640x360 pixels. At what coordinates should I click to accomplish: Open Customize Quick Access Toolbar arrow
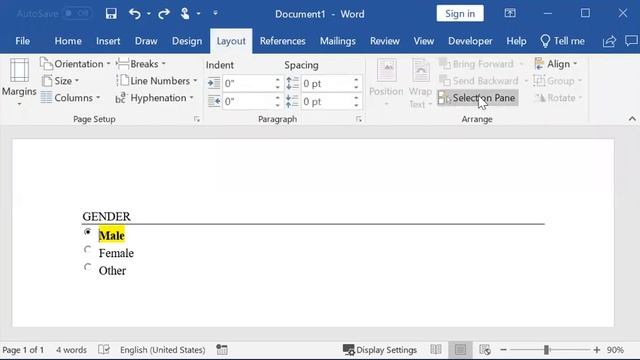coord(215,13)
